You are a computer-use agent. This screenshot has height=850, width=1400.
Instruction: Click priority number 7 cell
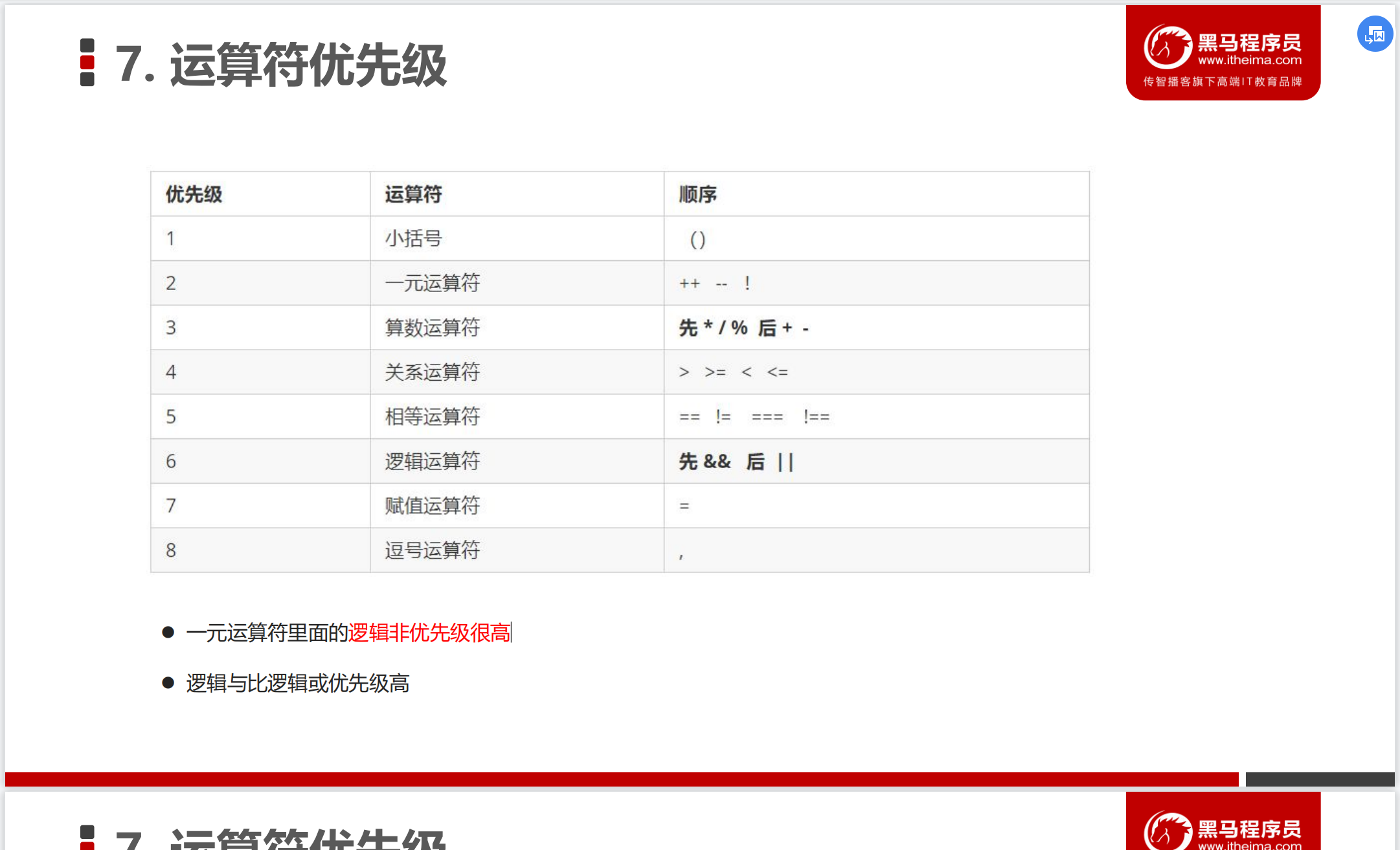coord(260,506)
